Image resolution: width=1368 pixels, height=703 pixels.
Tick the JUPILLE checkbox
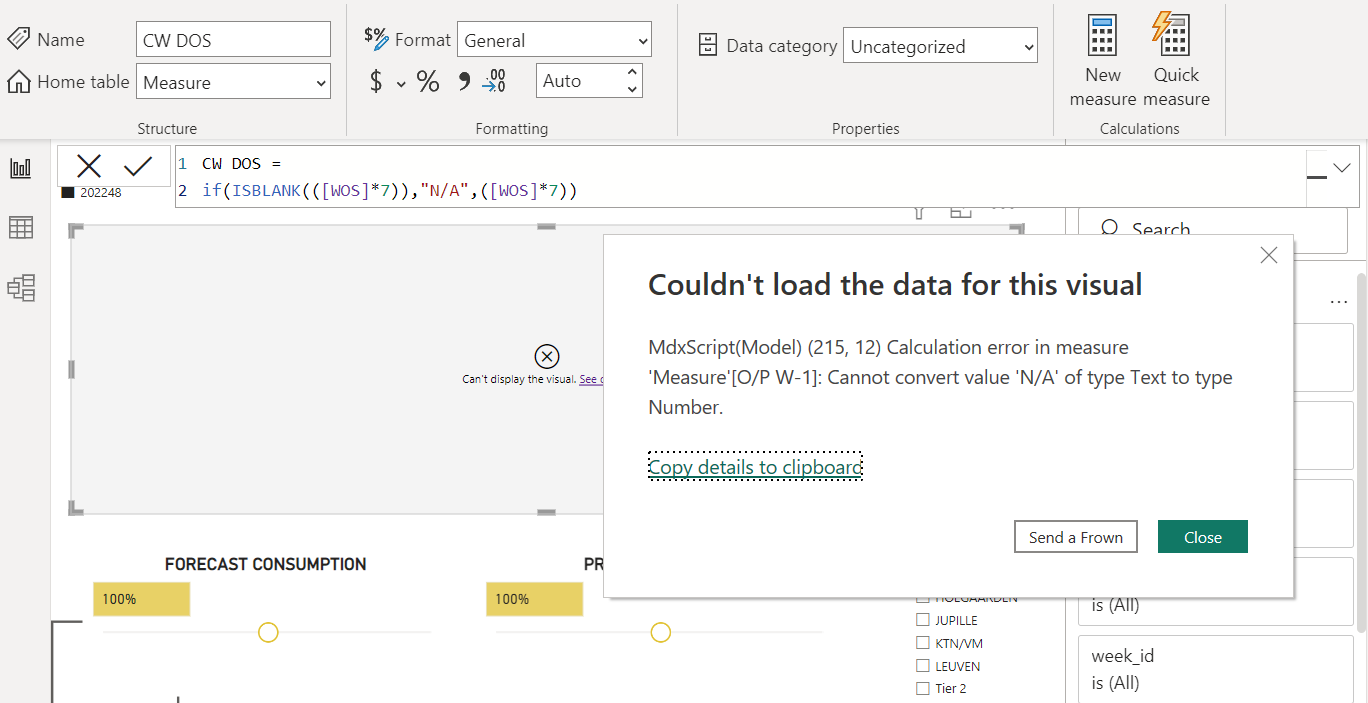coord(923,621)
